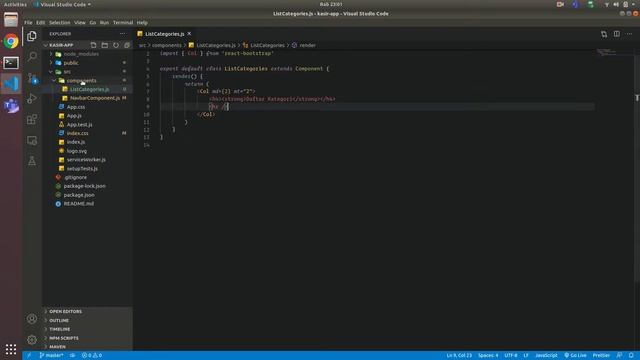Click Spaces: 4 indentation setting
The height and width of the screenshot is (360, 640).
[488, 356]
